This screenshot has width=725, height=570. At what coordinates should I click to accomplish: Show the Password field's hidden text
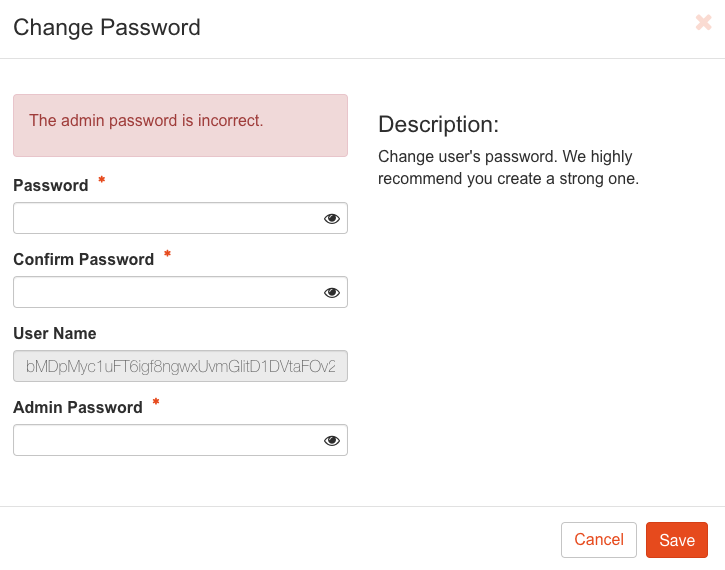(332, 219)
